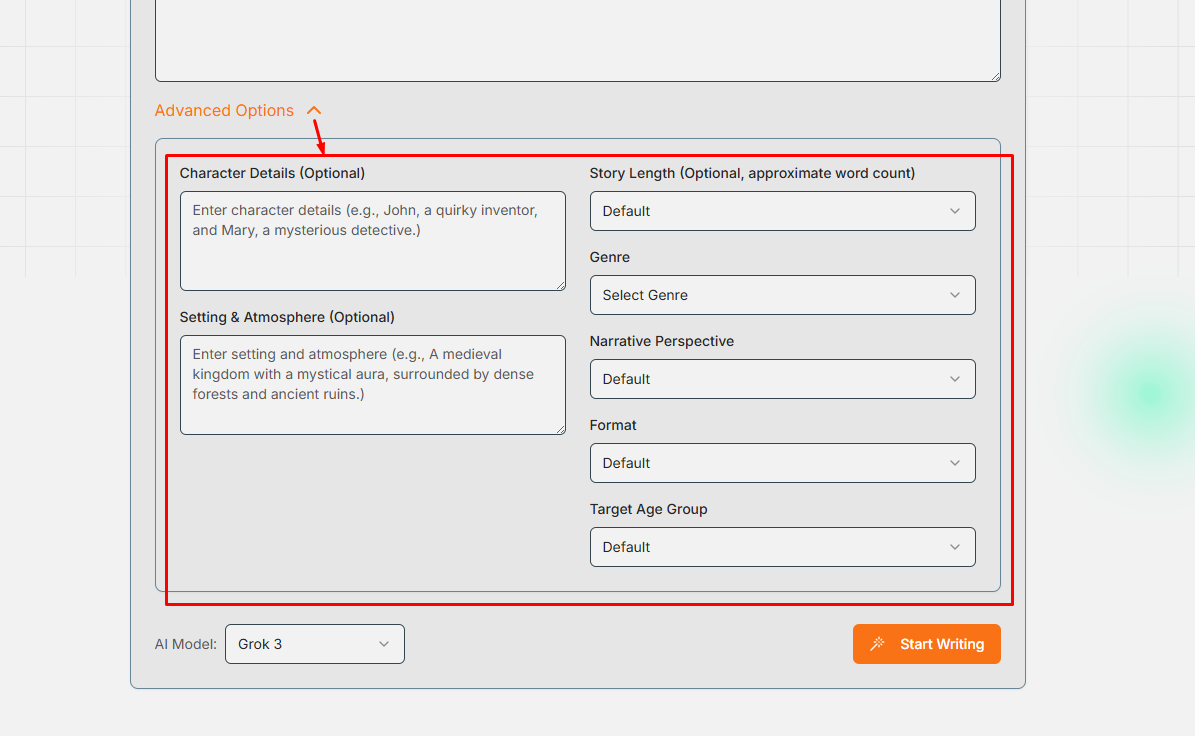
Task: Click the AI Model dropdown chevron arrow
Action: coord(384,644)
